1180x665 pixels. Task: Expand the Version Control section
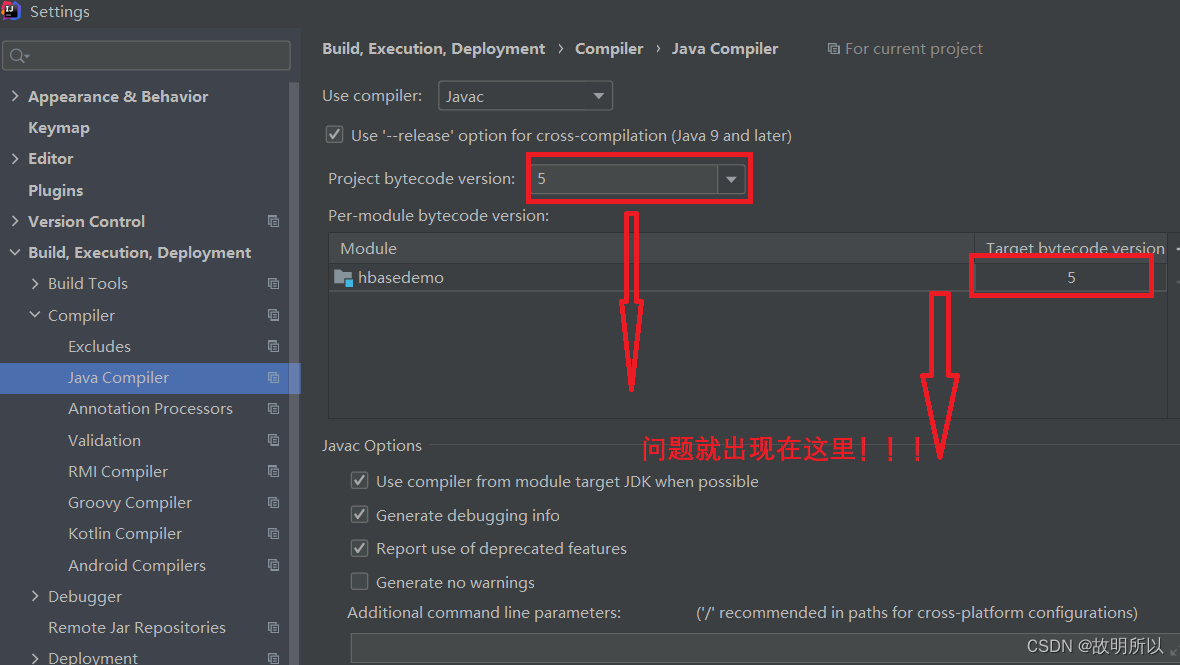point(15,221)
